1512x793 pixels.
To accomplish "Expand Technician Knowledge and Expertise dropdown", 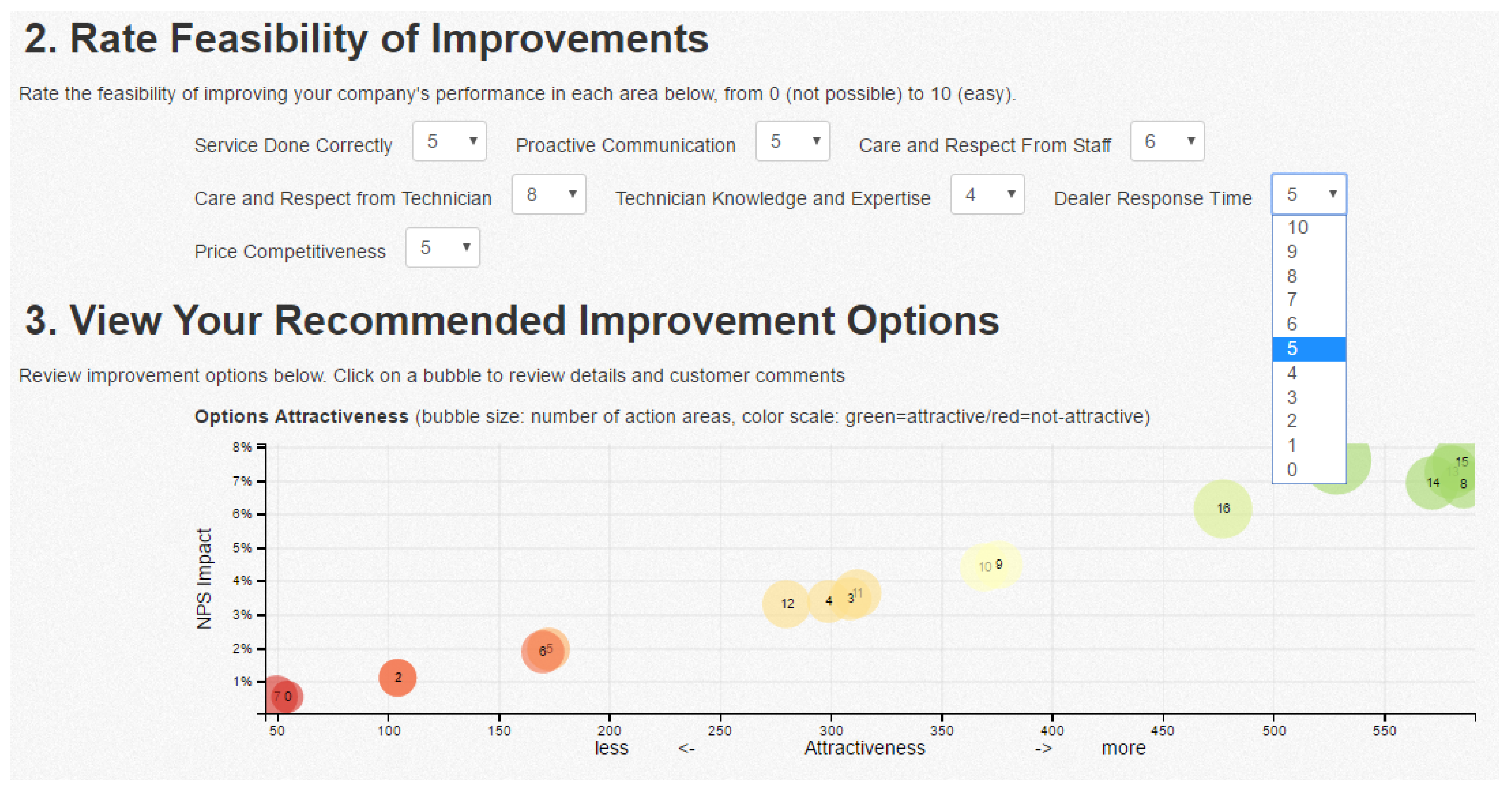I will [987, 194].
